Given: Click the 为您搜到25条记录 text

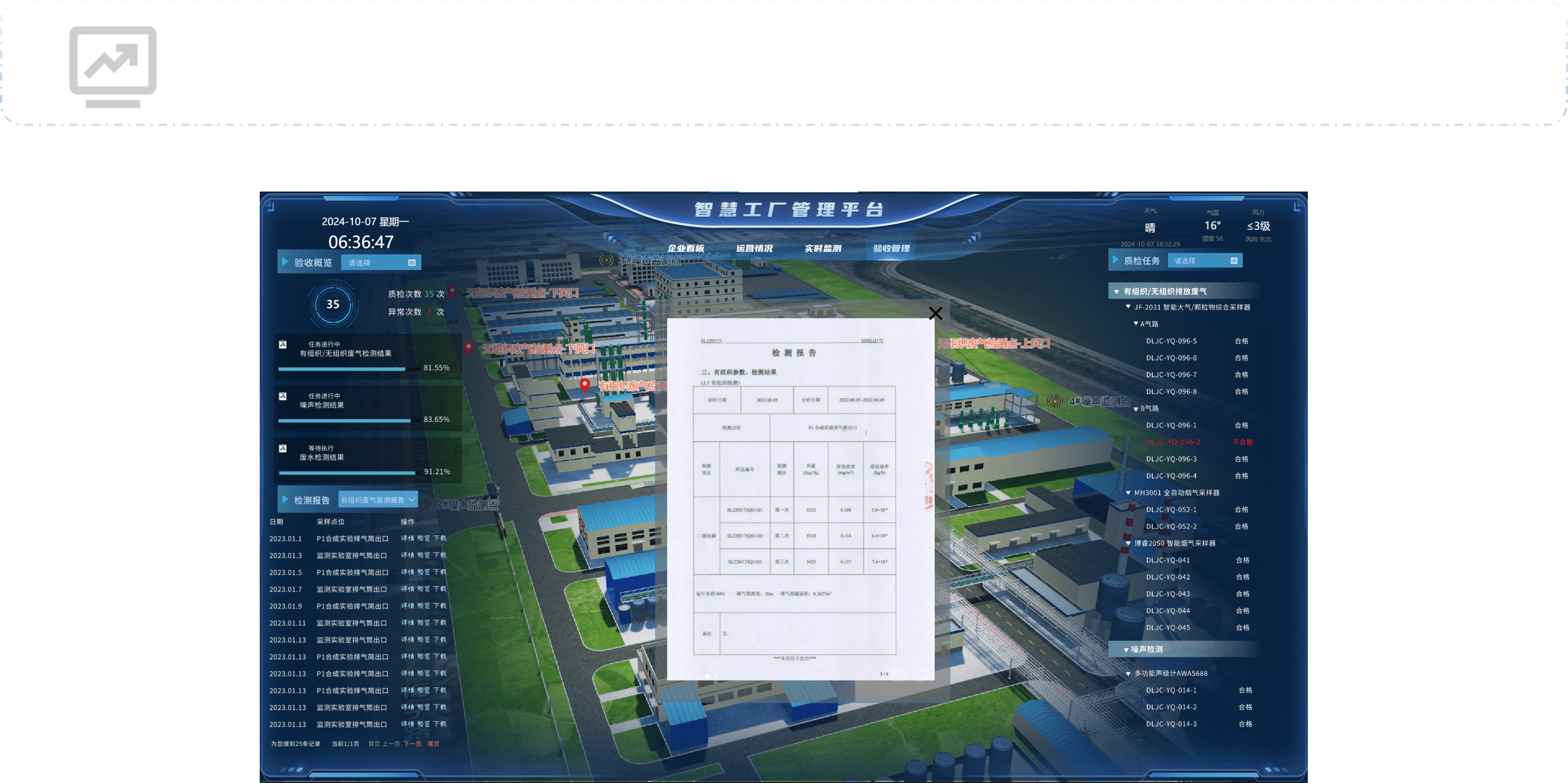Looking at the screenshot, I should point(295,744).
